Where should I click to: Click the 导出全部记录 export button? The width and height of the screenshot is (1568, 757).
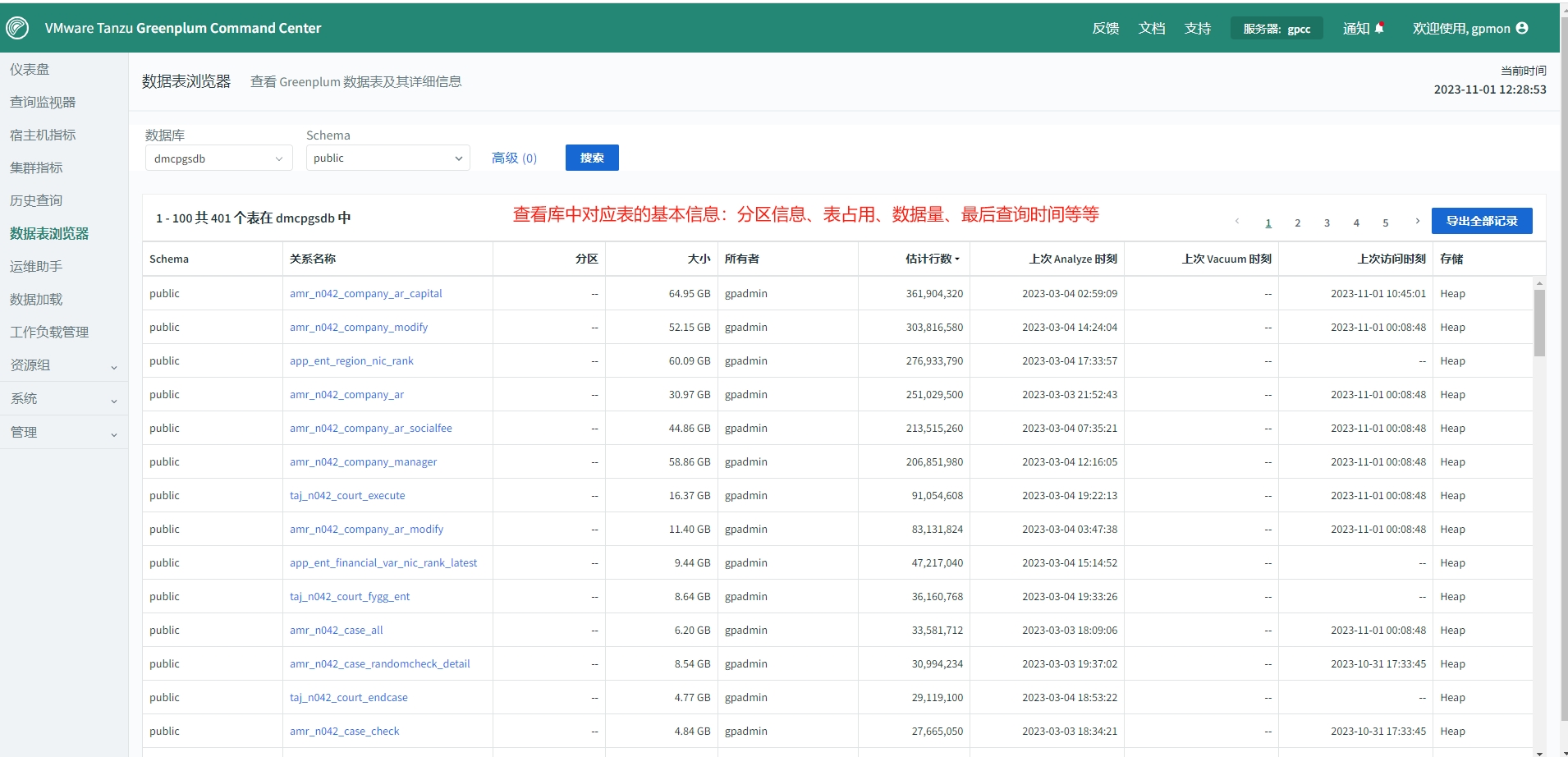pyautogui.click(x=1482, y=221)
